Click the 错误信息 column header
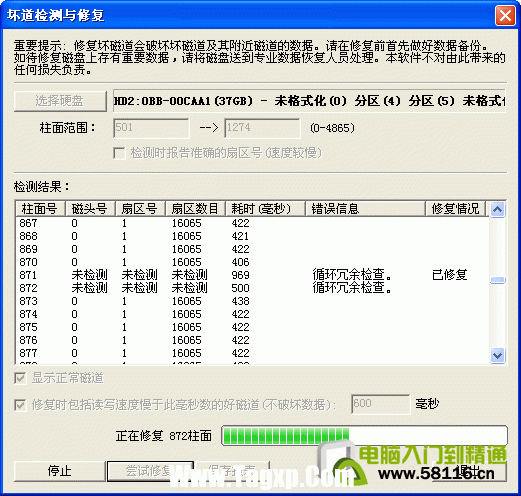This screenshot has height=496, width=521. pos(365,209)
